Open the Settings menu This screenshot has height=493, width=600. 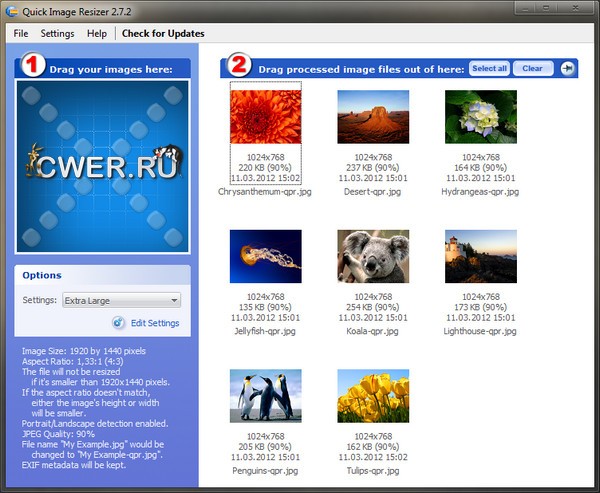coord(57,33)
